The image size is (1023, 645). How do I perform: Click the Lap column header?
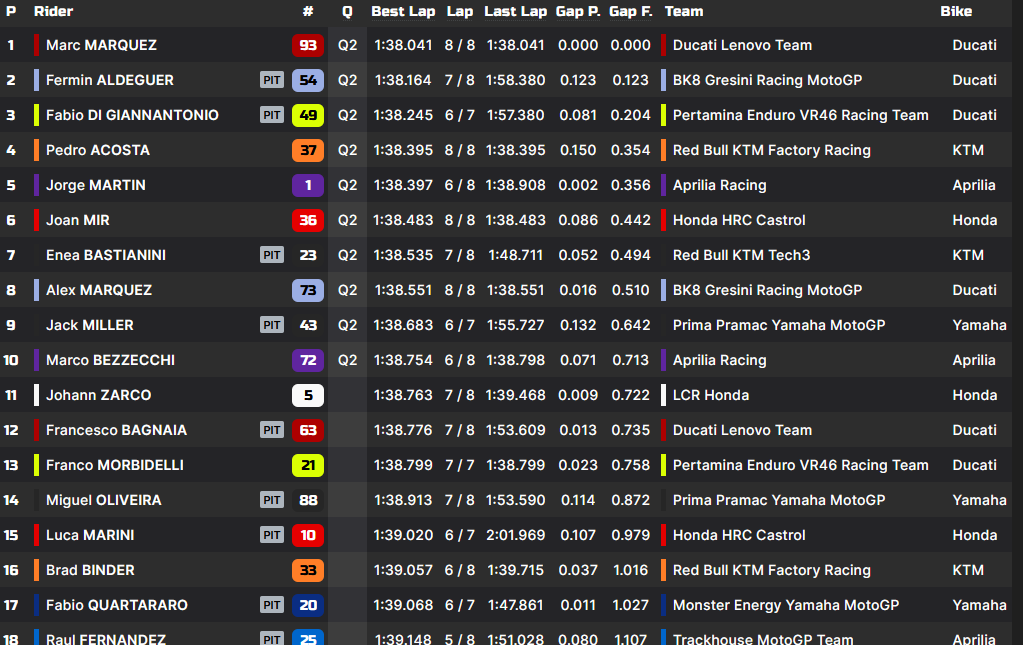(460, 11)
